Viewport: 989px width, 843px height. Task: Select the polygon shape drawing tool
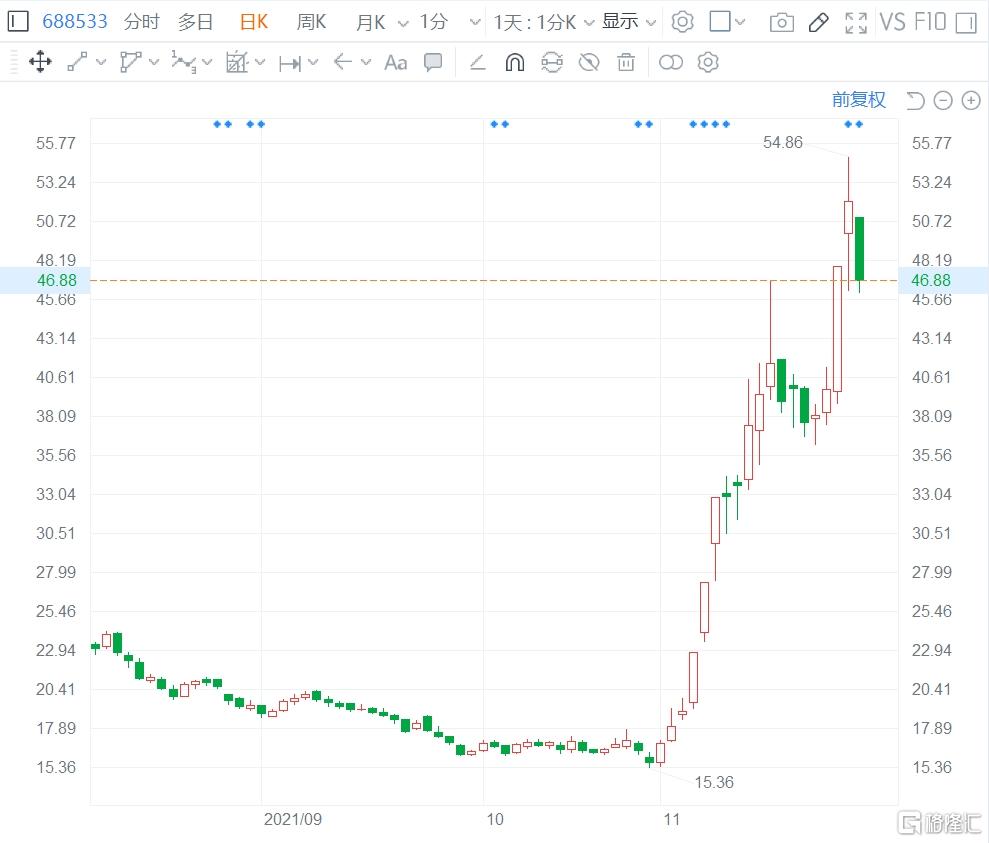(130, 62)
